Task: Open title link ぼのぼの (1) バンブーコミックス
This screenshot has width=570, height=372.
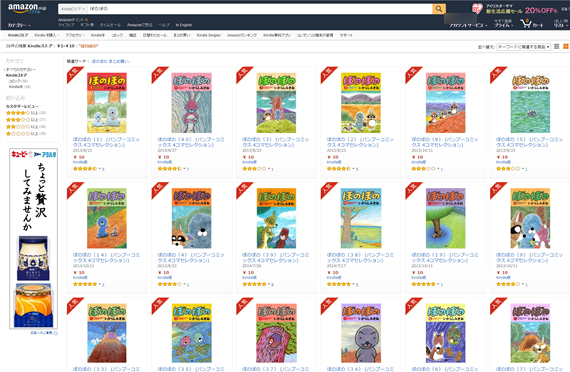Action: [x=106, y=142]
